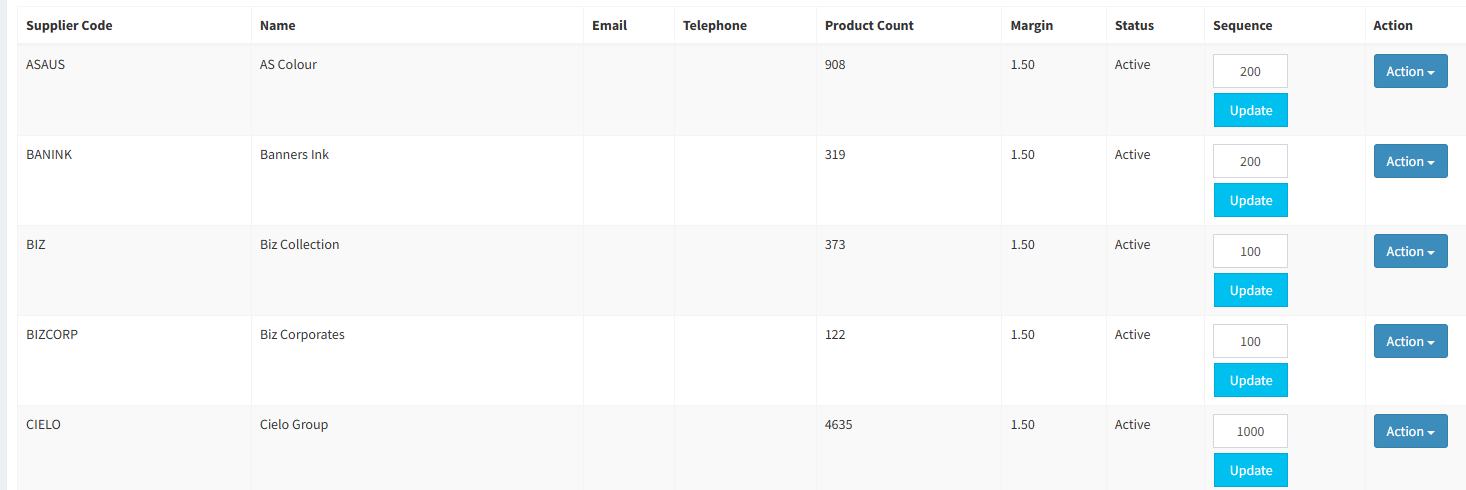Select the Status column header
Viewport: 1466px width, 490px height.
click(1134, 25)
